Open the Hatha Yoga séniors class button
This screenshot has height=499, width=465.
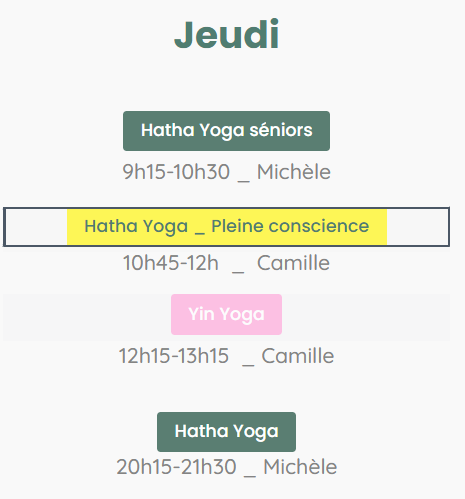pos(226,131)
